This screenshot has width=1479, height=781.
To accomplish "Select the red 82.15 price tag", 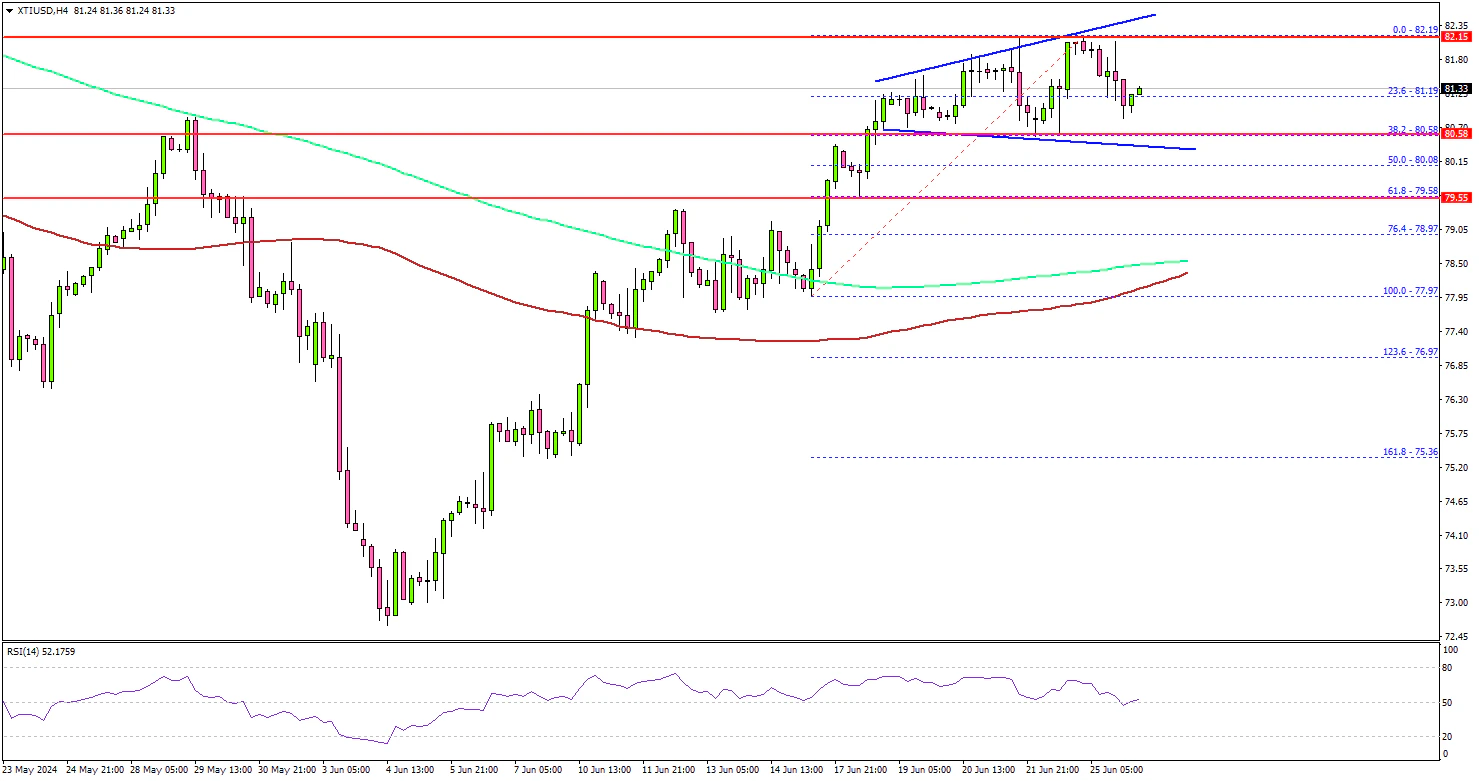I will (x=1457, y=37).
